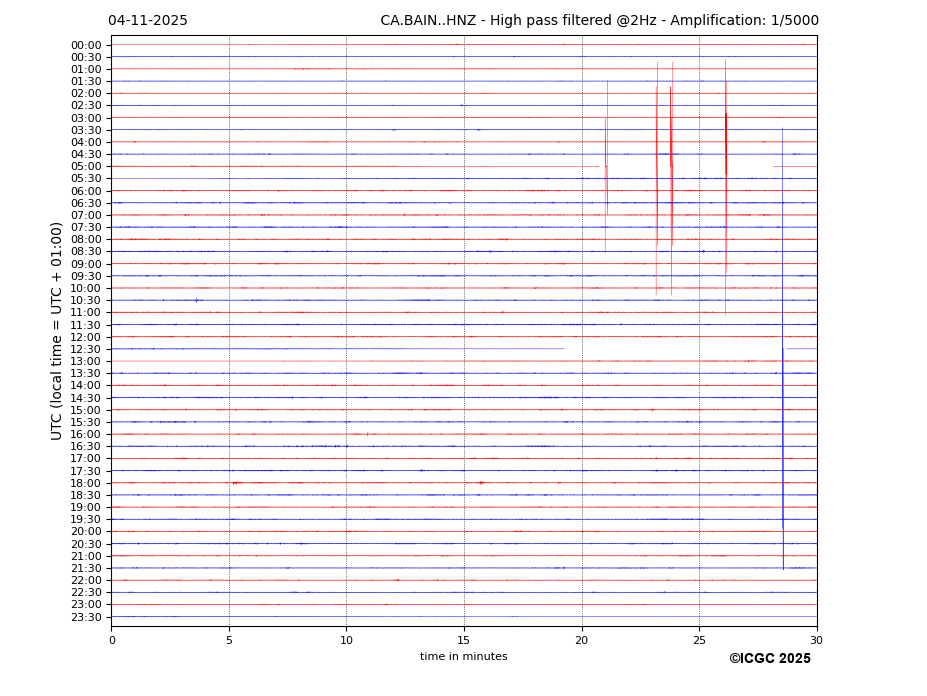Click the UTC local time y-axis label
This screenshot has height=696, width=927.
(57, 330)
